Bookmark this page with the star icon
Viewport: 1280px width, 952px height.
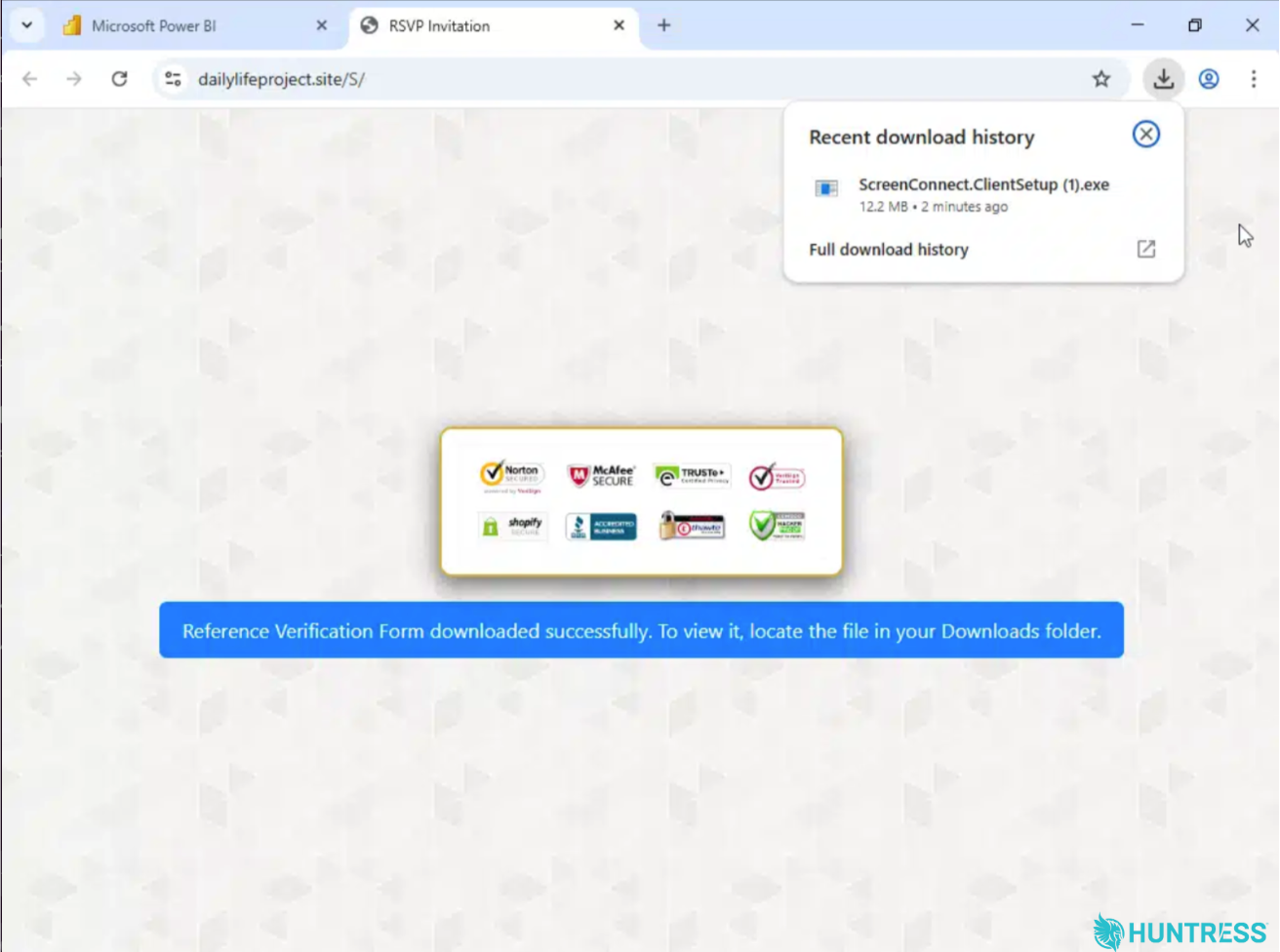(1101, 79)
